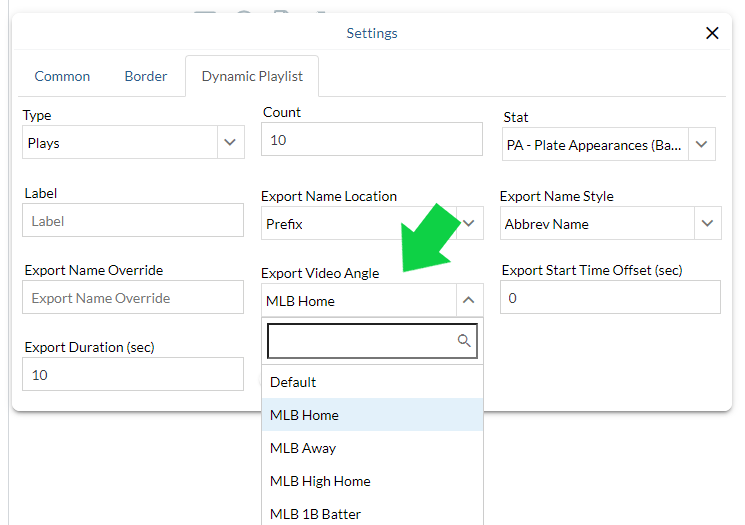745x525 pixels.
Task: Click the Export Duration input field
Action: [x=133, y=375]
